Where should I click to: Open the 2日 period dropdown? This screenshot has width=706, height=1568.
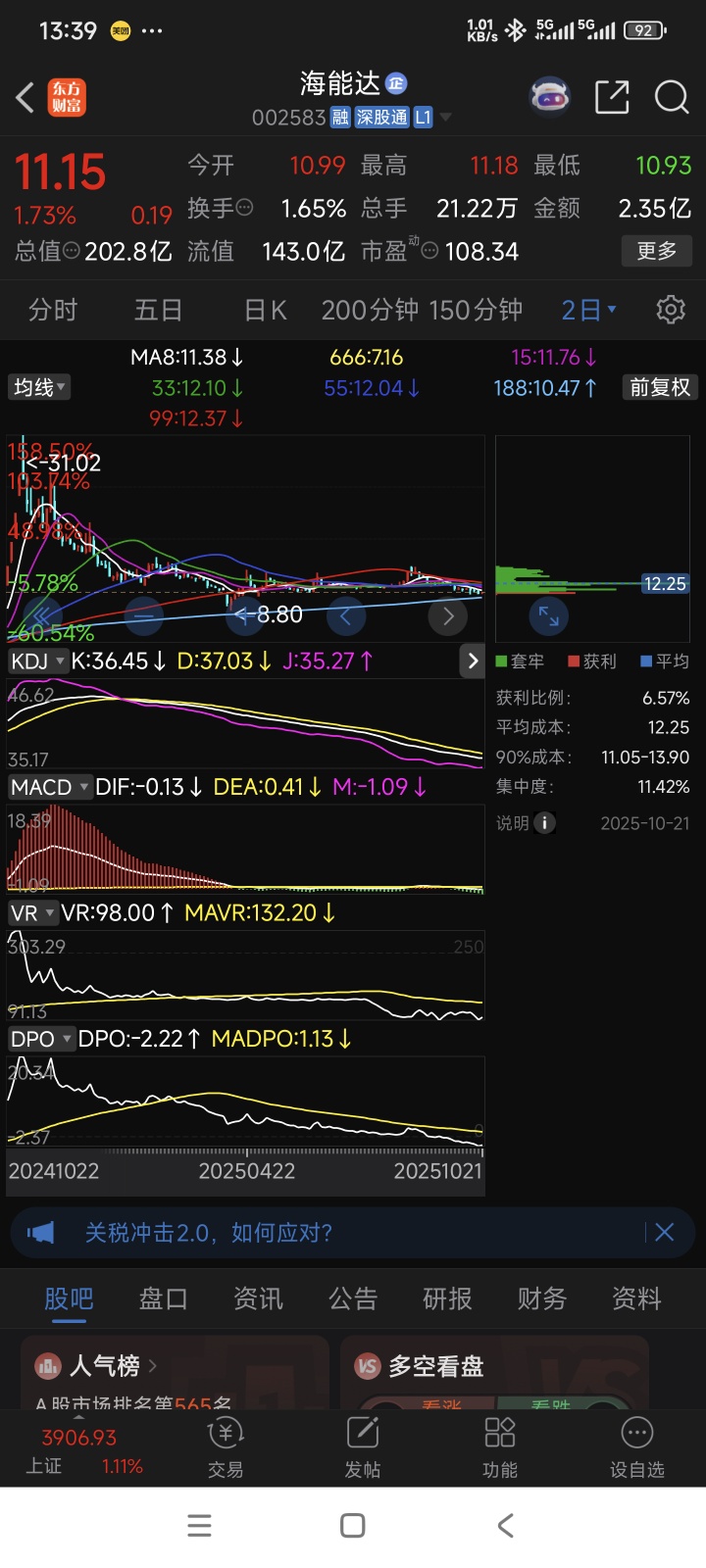point(588,310)
